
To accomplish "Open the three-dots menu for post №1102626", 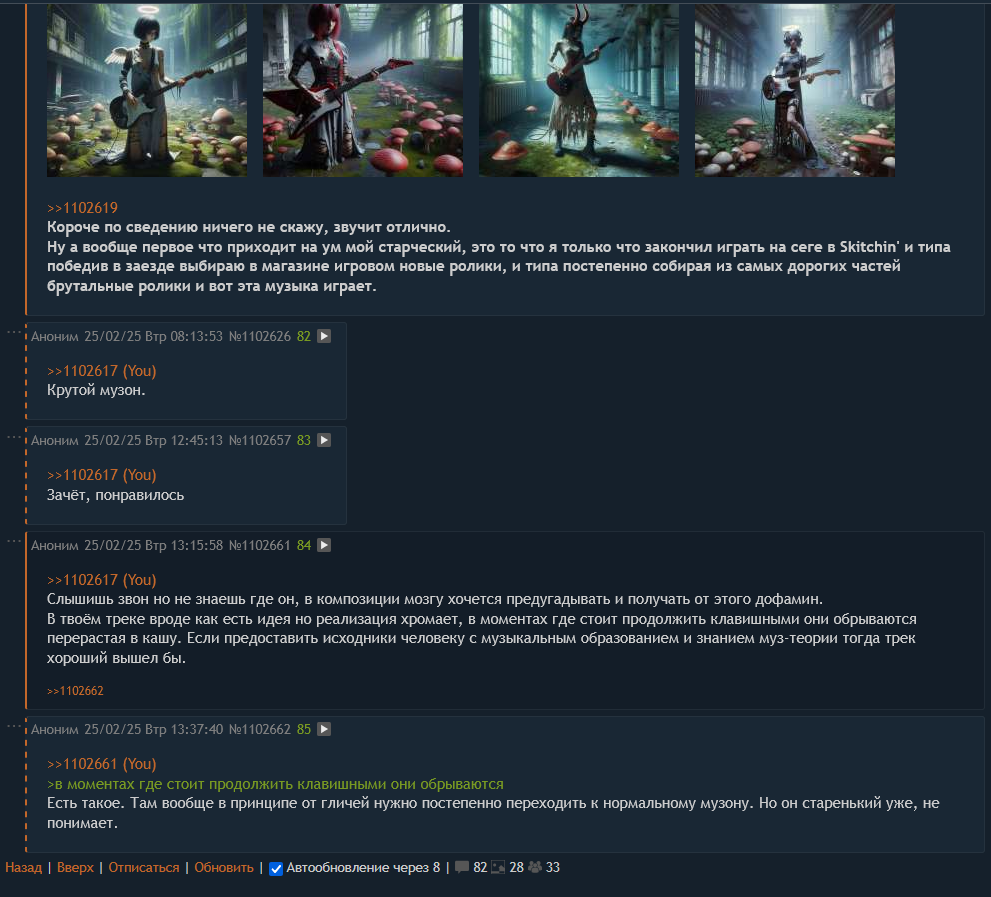I will tap(13, 332).
